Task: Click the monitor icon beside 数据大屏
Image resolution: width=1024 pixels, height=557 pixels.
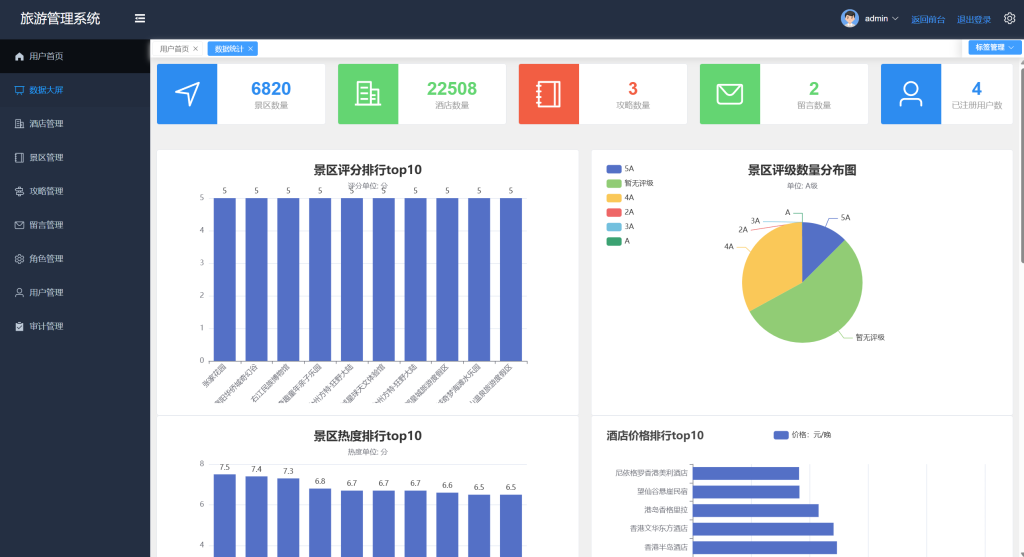Action: (19, 90)
